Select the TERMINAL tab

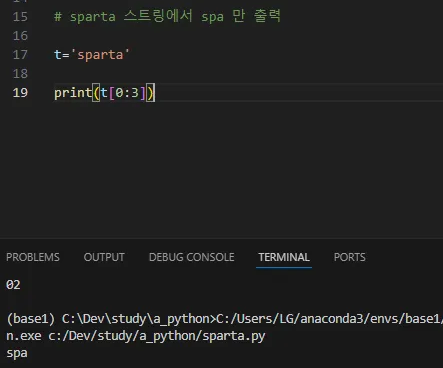point(284,257)
